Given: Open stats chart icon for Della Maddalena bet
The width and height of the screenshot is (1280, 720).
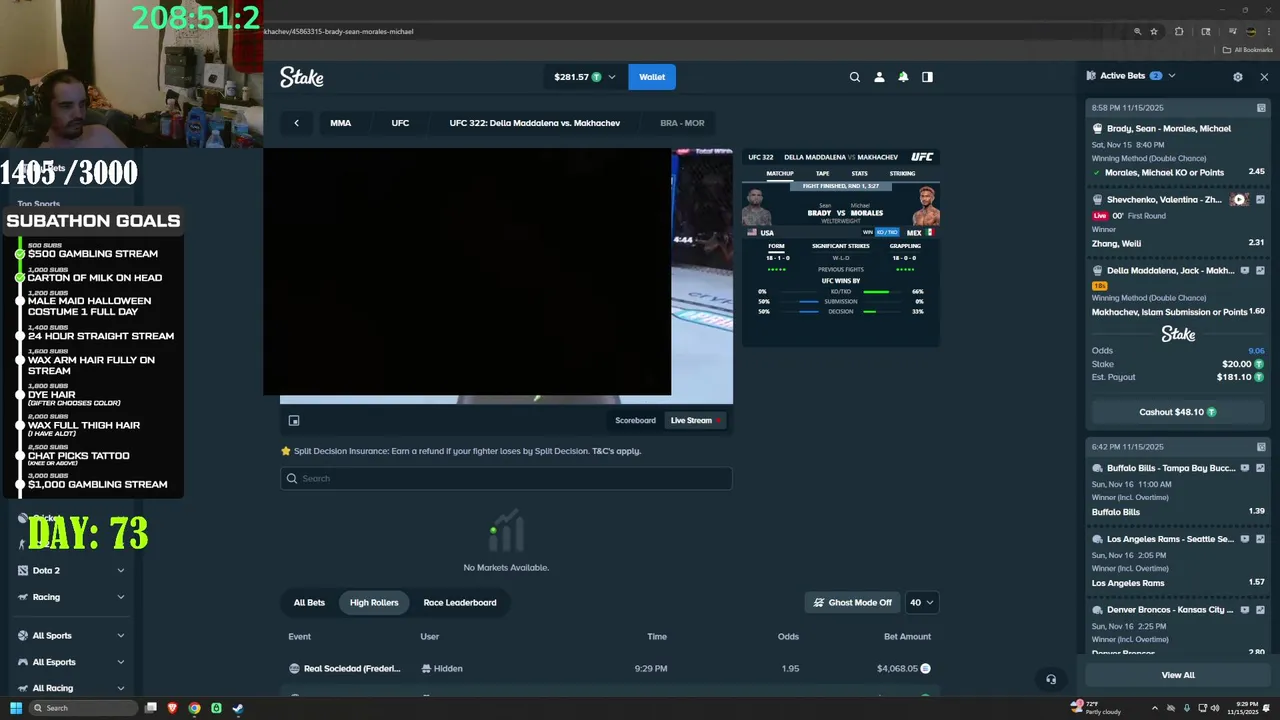Looking at the screenshot, I should [1260, 270].
